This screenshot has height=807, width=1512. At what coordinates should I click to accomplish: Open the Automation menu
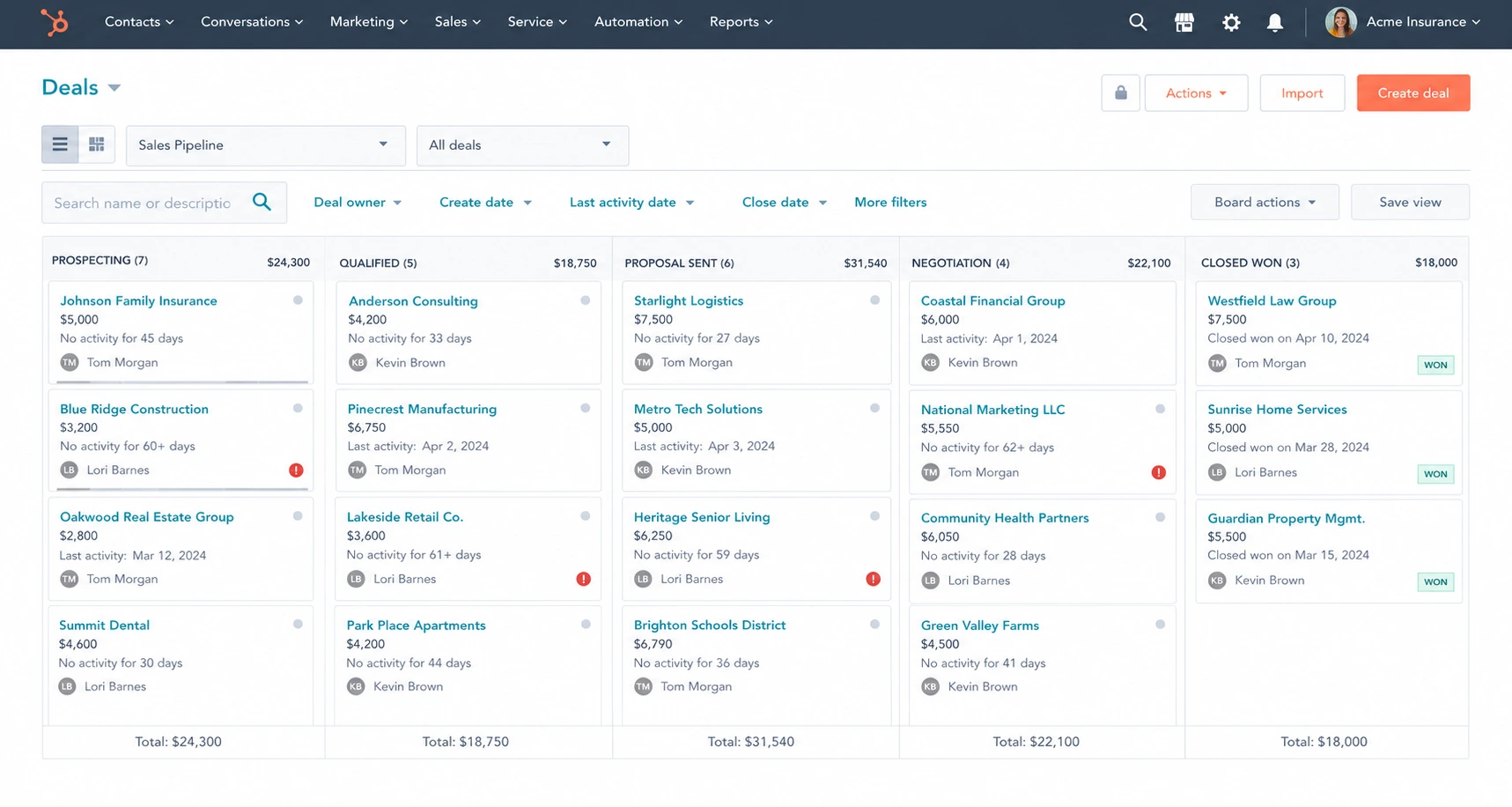638,22
